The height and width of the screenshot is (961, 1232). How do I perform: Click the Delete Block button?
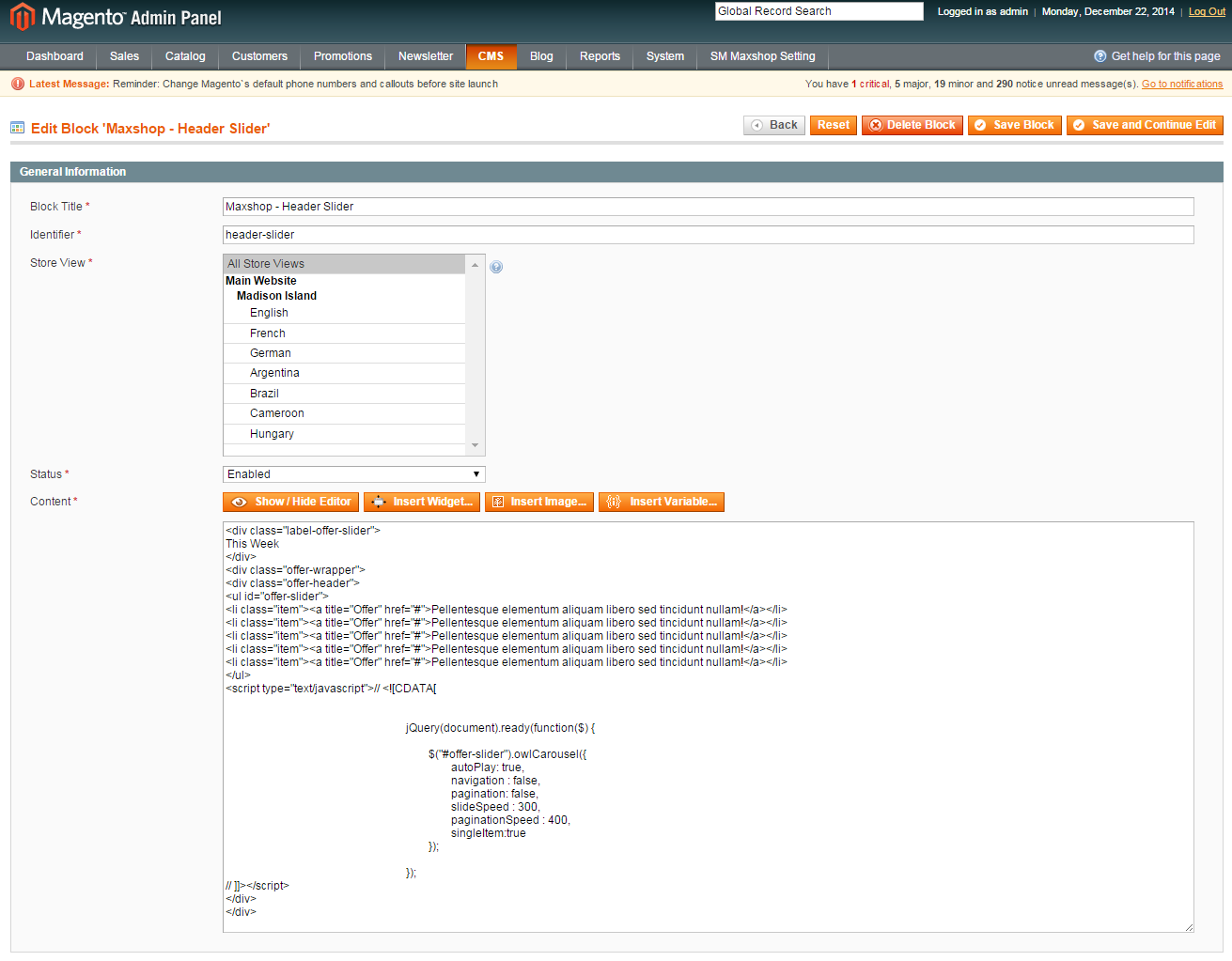(912, 125)
